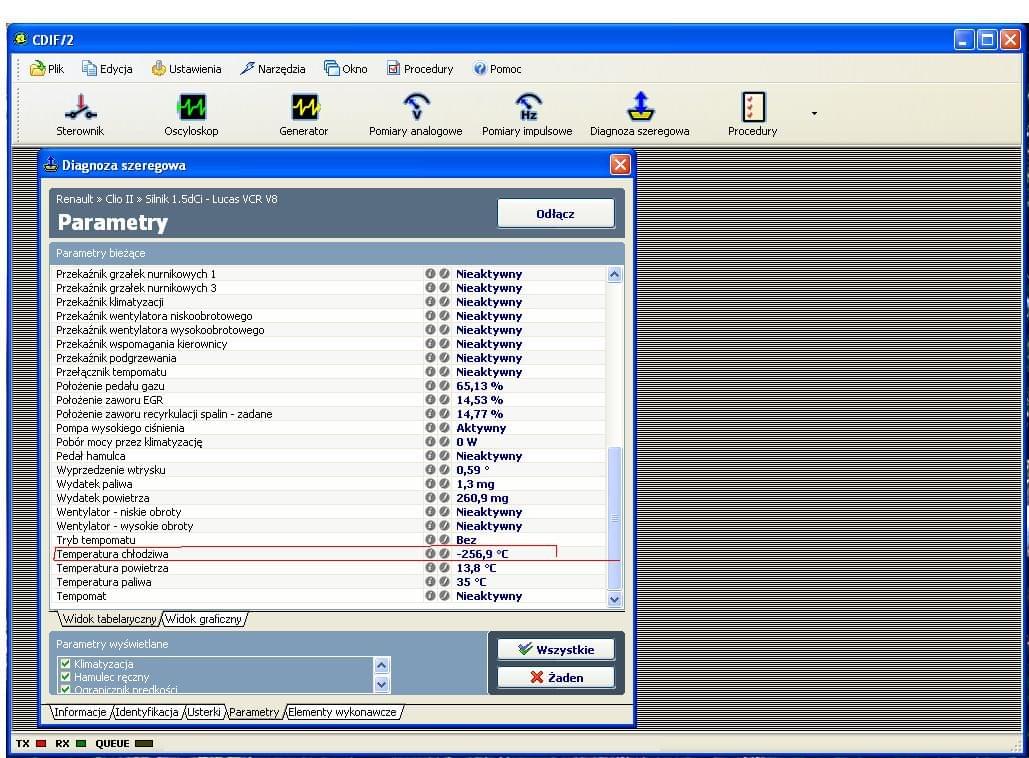Click the Renault Clio II breadcrumb text

coord(167,199)
